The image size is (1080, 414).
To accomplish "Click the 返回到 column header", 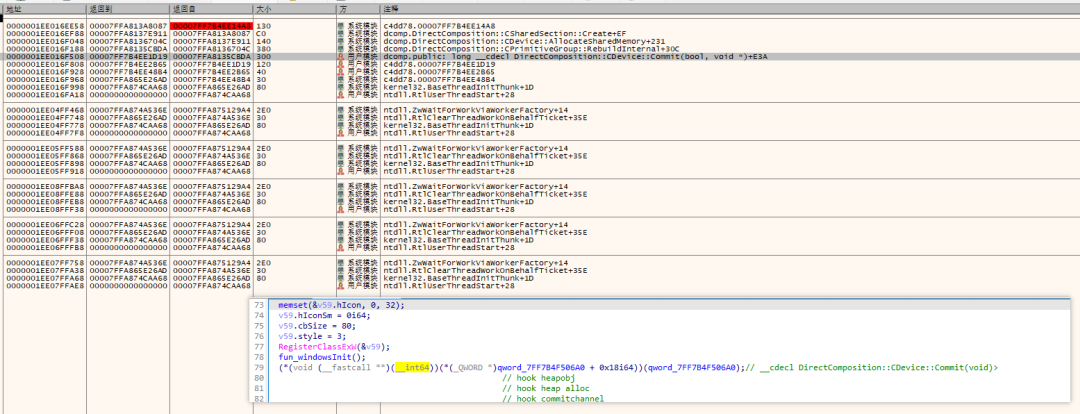I will [127, 10].
